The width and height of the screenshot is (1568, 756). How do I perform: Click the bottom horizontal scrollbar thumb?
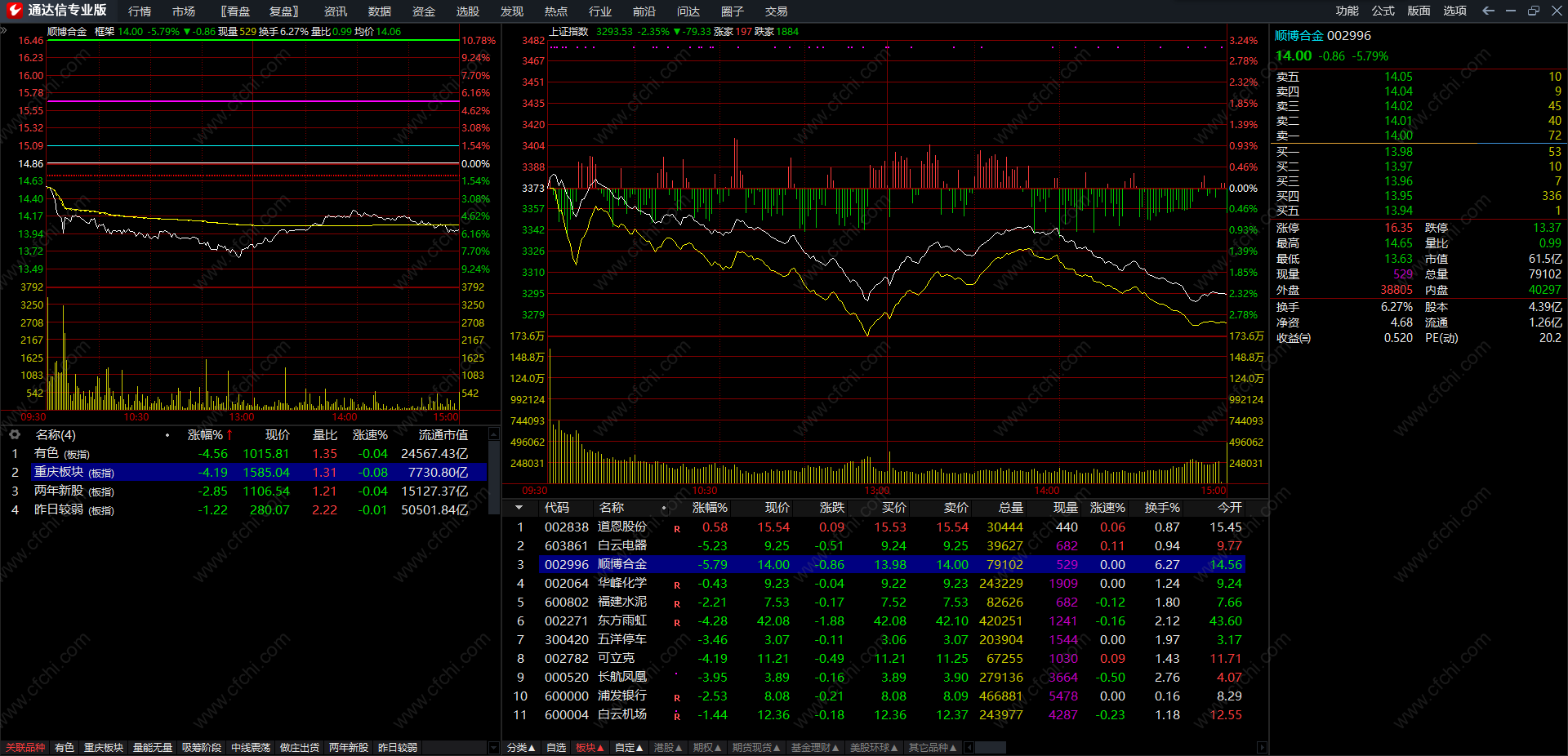pos(990,747)
